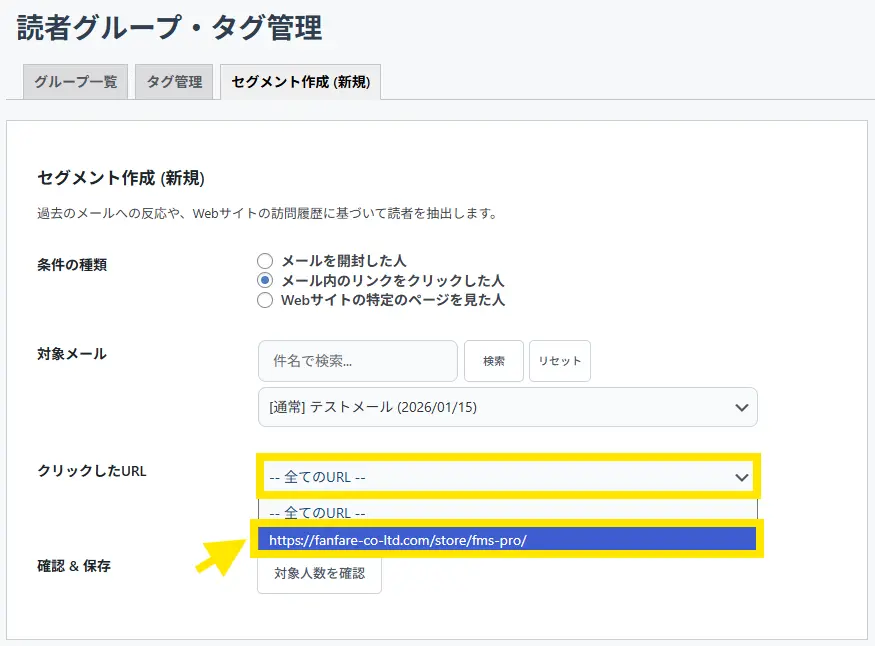Open the グループ一覧 tab
This screenshot has height=646, width=875.
[75, 82]
